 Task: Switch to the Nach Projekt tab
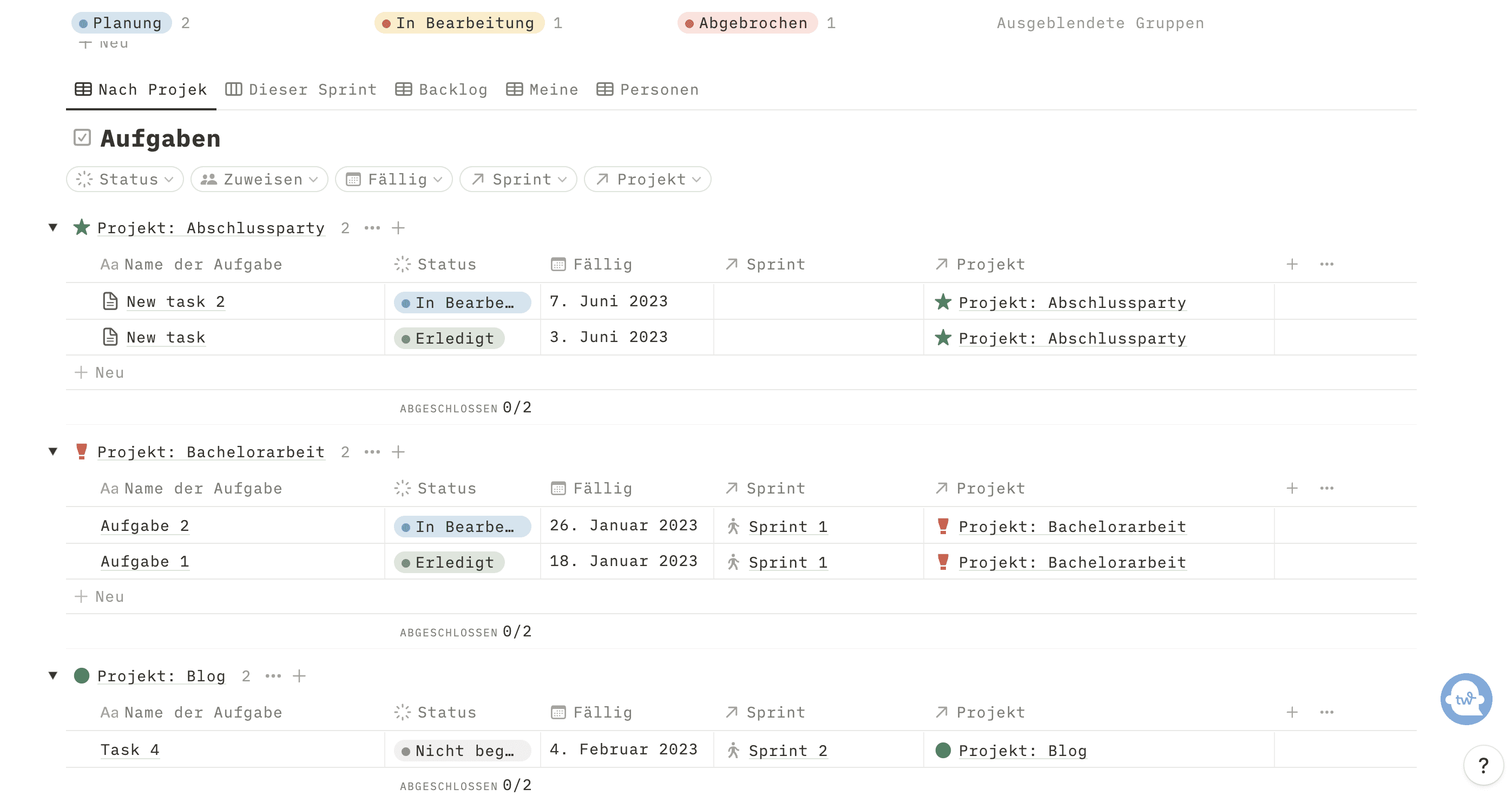141,90
